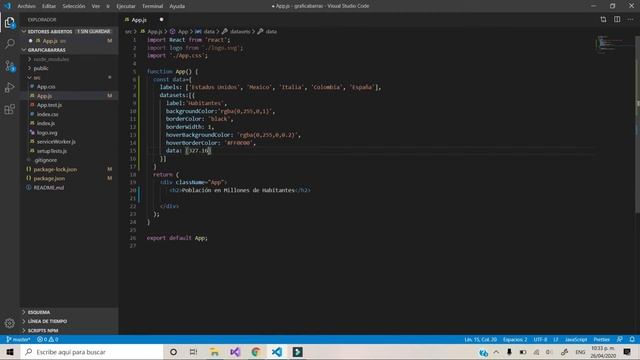This screenshot has height=360, width=640.
Task: Open Visual Studio purple icon on taskbar
Action: (x=235, y=352)
